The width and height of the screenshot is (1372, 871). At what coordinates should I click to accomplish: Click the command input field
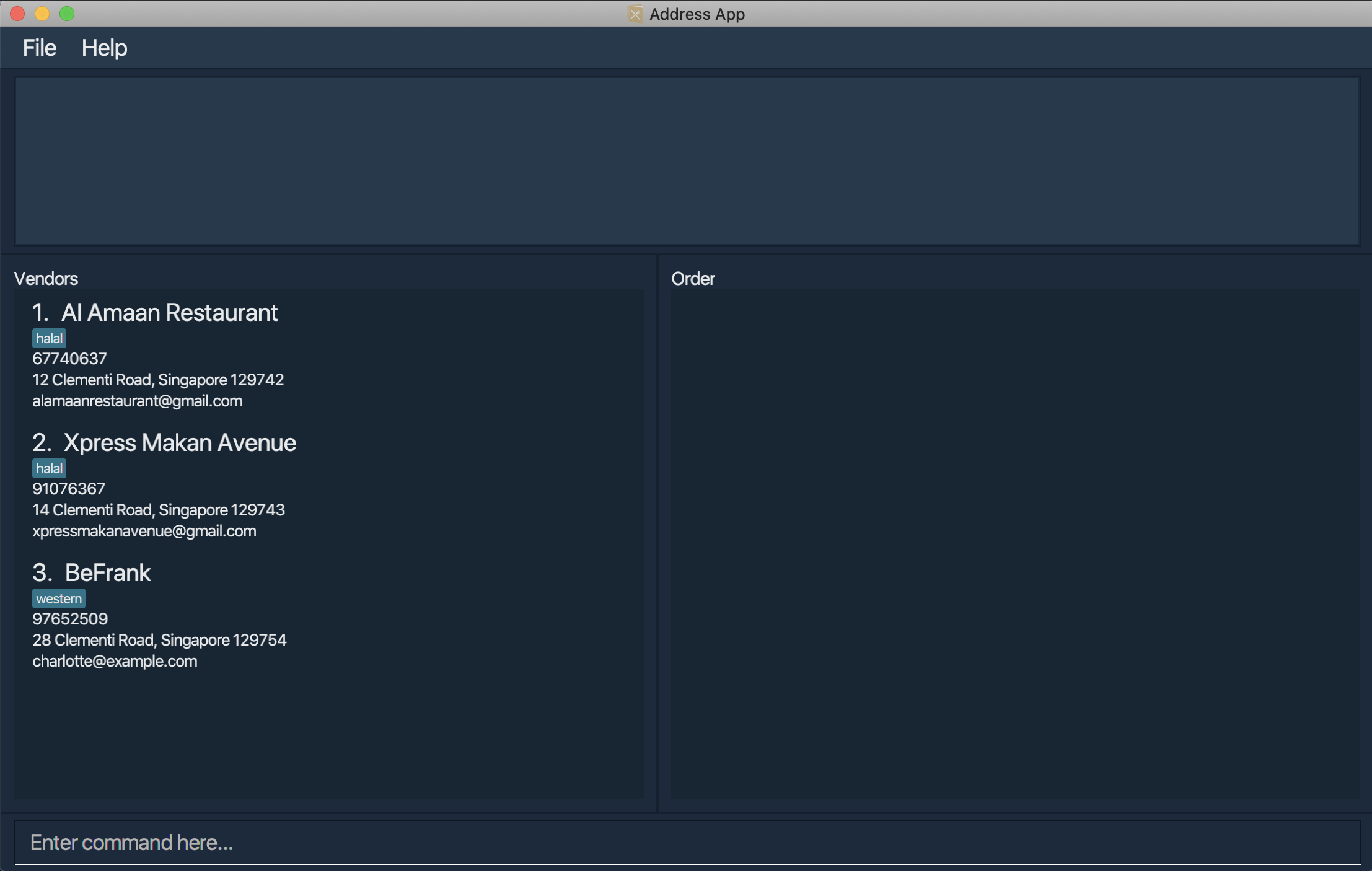(x=686, y=842)
